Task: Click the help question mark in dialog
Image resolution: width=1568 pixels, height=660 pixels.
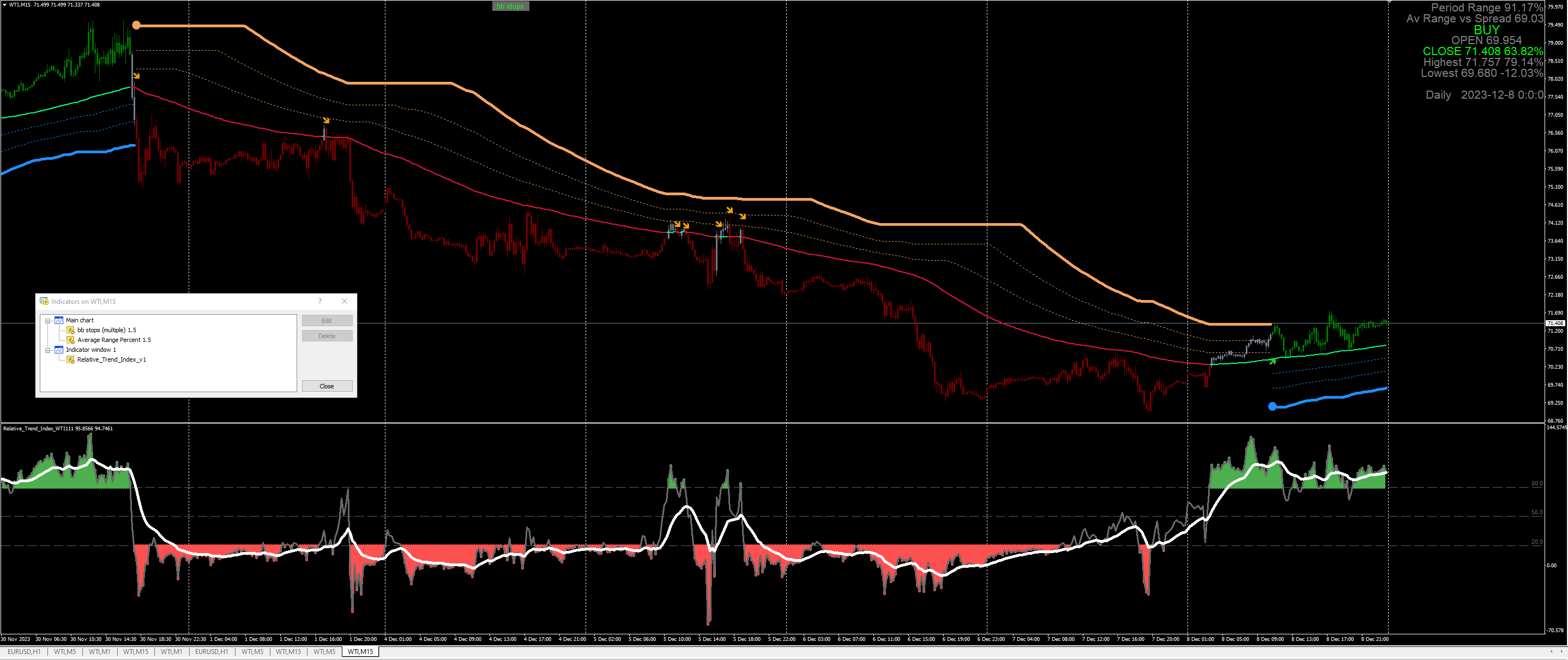Action: [320, 302]
